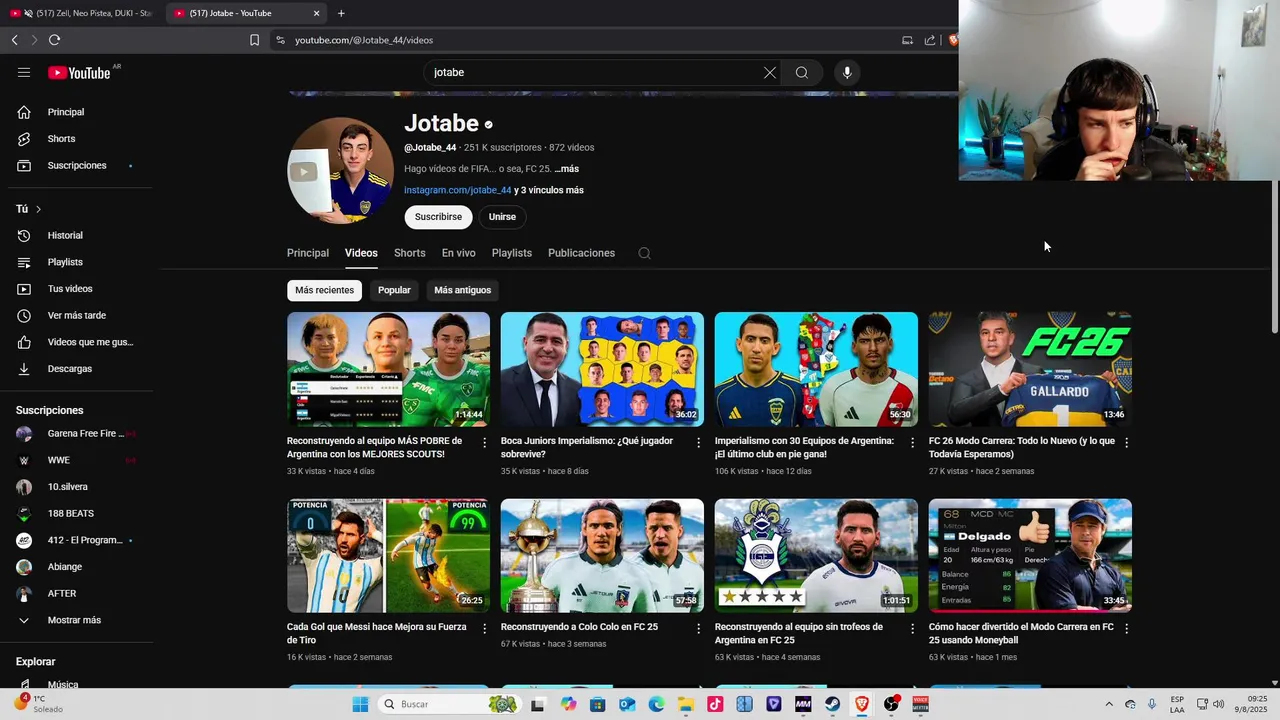Select Más antiguos filter chip
The height and width of the screenshot is (720, 1280).
[462, 290]
